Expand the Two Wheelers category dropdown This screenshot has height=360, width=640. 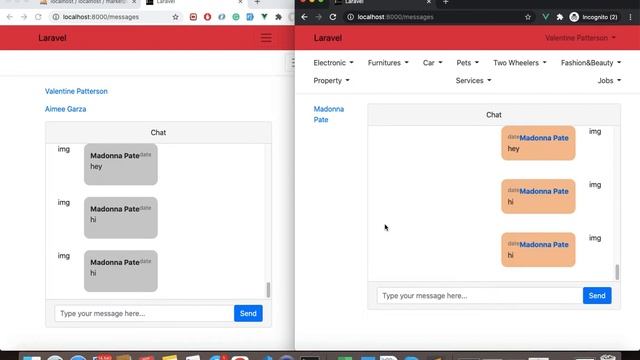coord(520,63)
